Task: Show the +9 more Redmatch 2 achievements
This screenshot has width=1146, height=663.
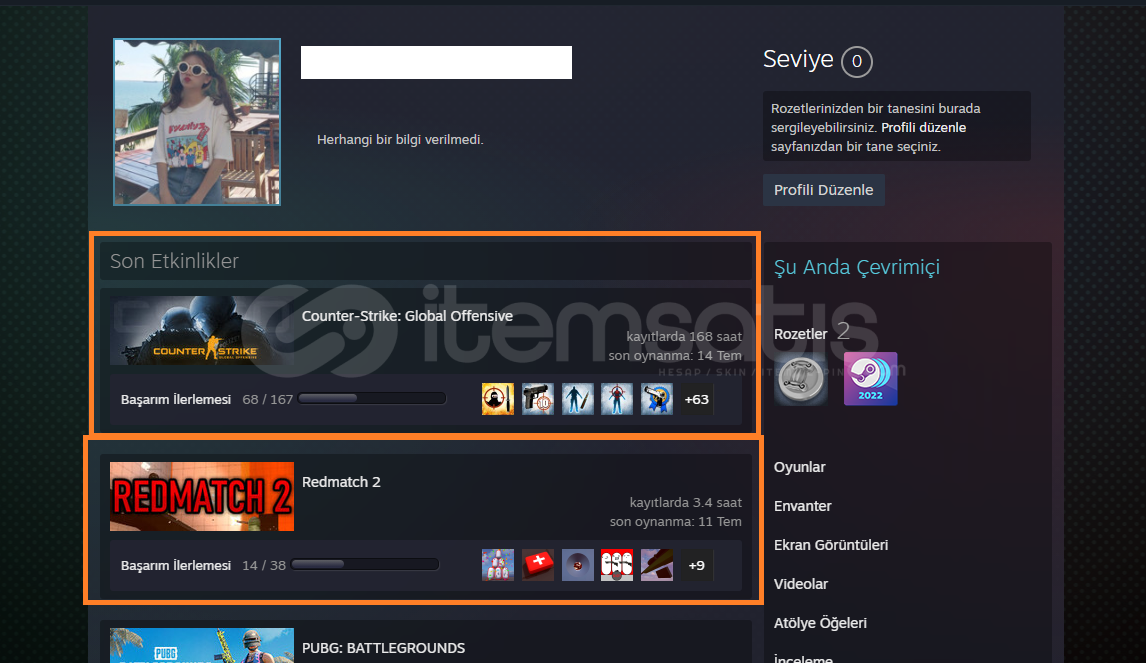Action: 697,565
